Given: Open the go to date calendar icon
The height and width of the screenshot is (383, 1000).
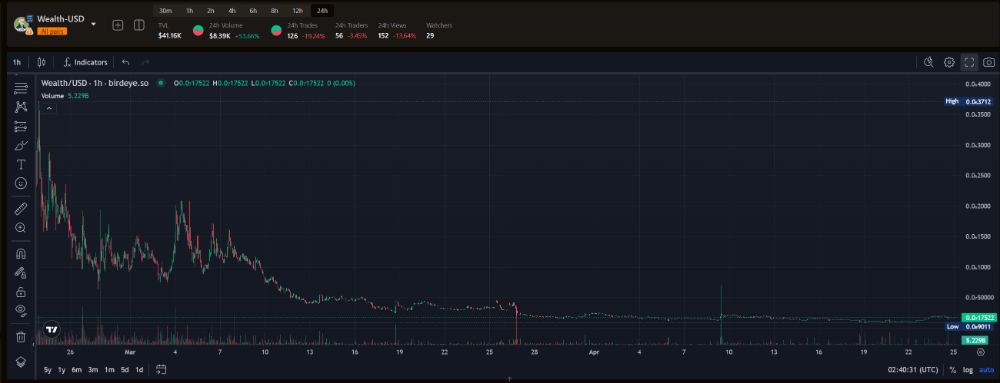Looking at the screenshot, I should [x=161, y=369].
